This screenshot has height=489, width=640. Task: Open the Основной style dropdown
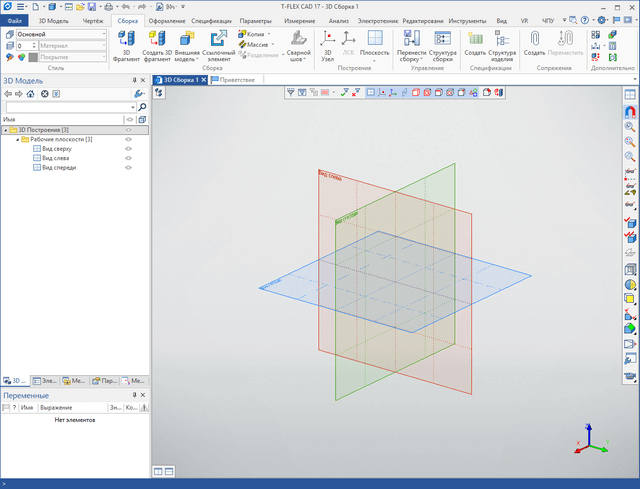[103, 34]
